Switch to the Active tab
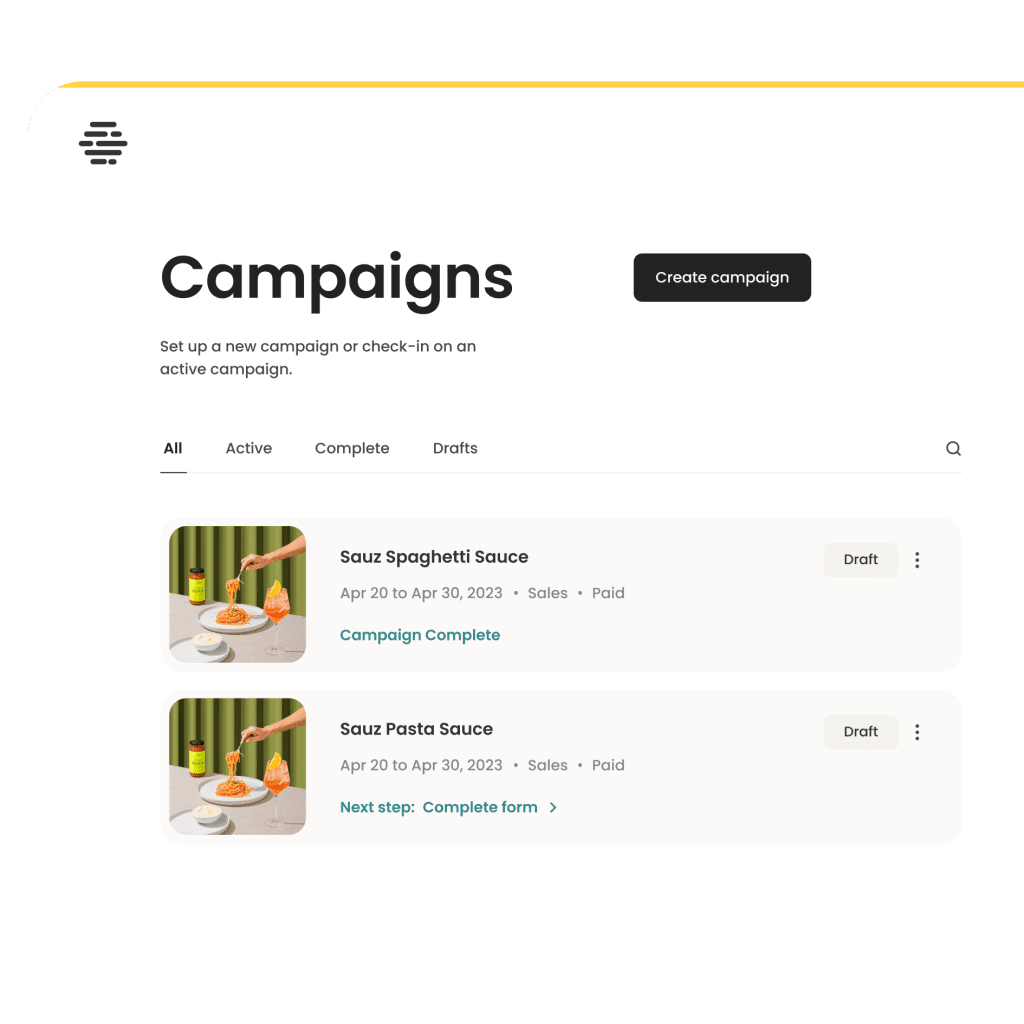The height and width of the screenshot is (1024, 1024). [249, 449]
